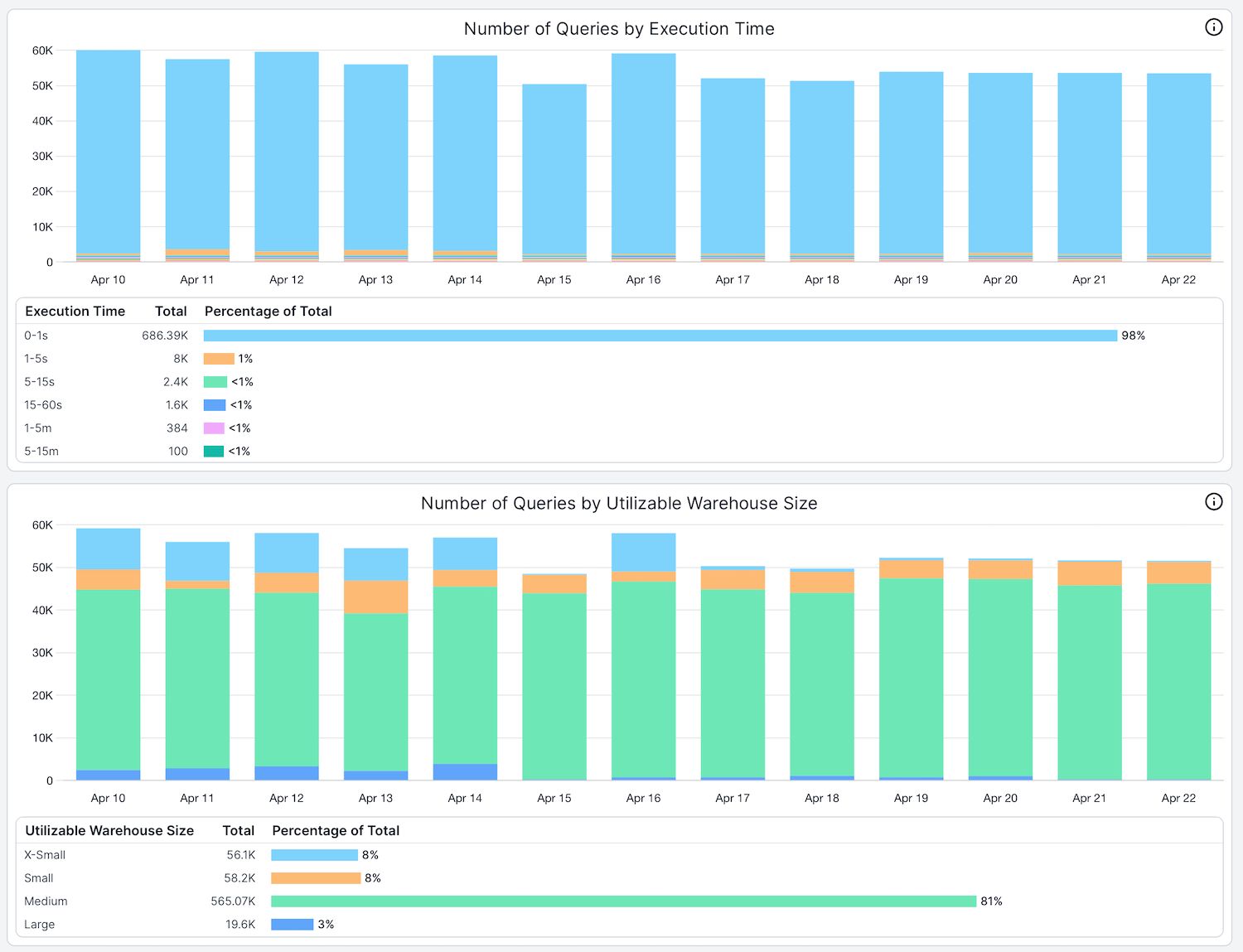The height and width of the screenshot is (952, 1243).
Task: Click the teal percentage bar for 5-15m
Action: coord(214,452)
